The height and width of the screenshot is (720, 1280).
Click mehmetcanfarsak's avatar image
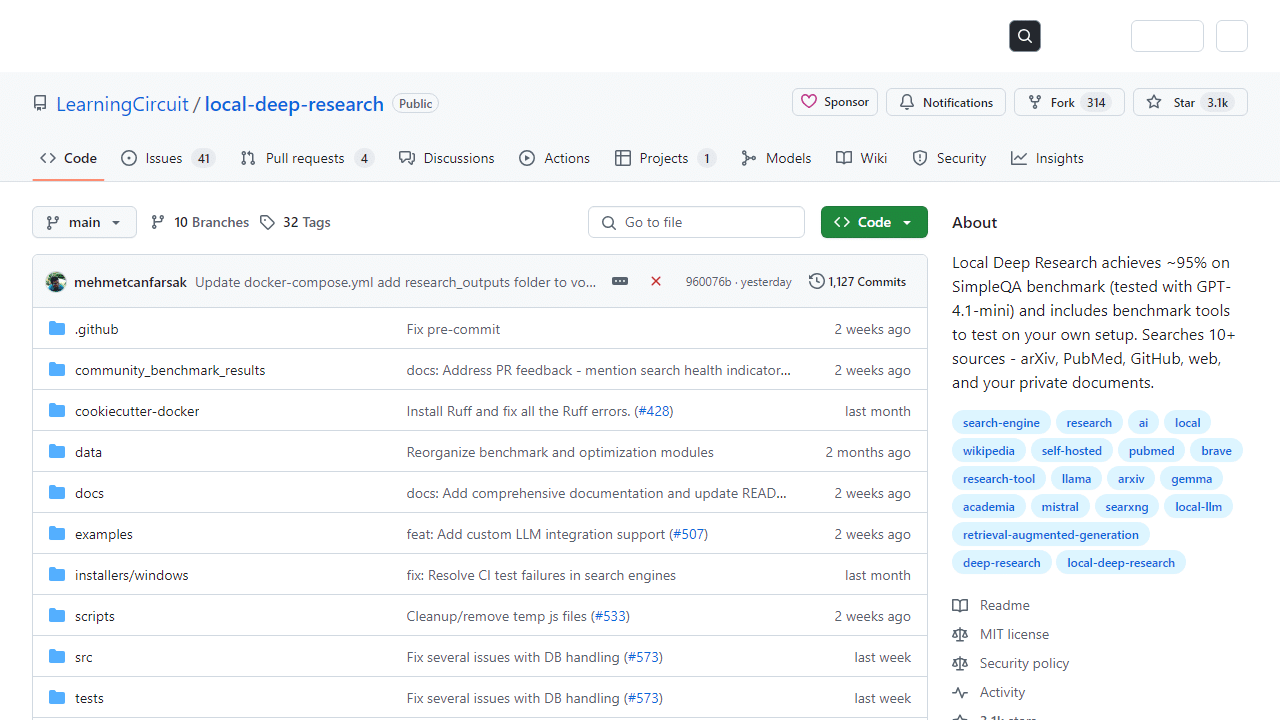(x=56, y=282)
